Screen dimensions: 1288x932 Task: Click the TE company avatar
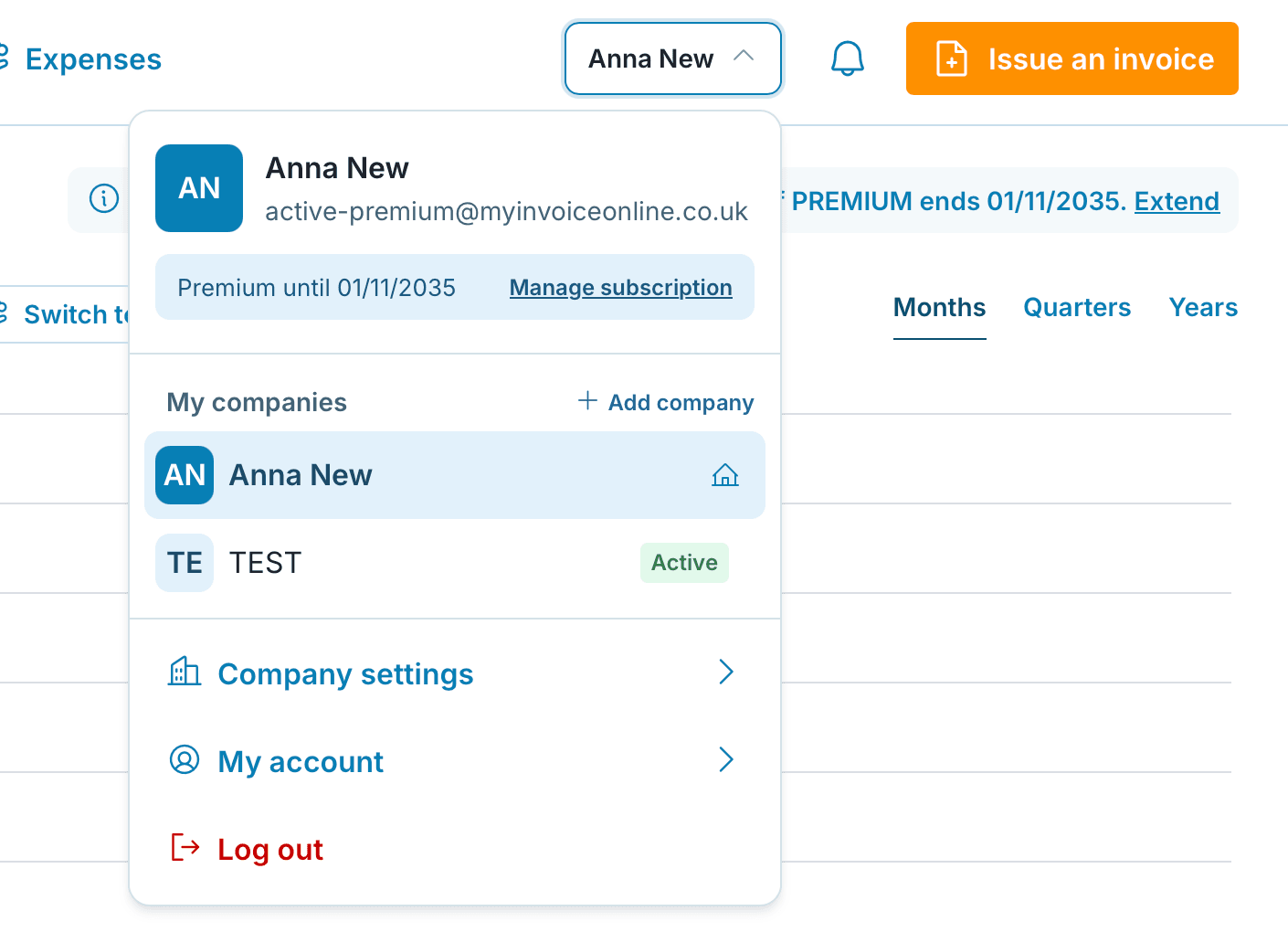tap(185, 563)
